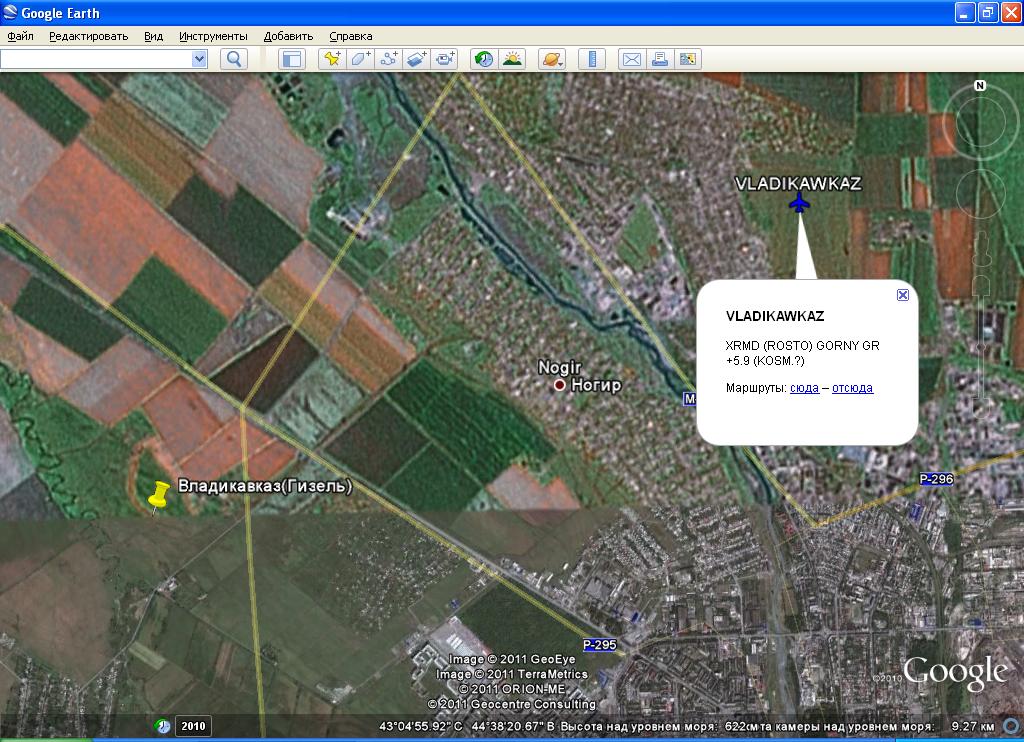Add an image overlay icon
Viewport: 1024px width, 742px height.
coord(417,59)
